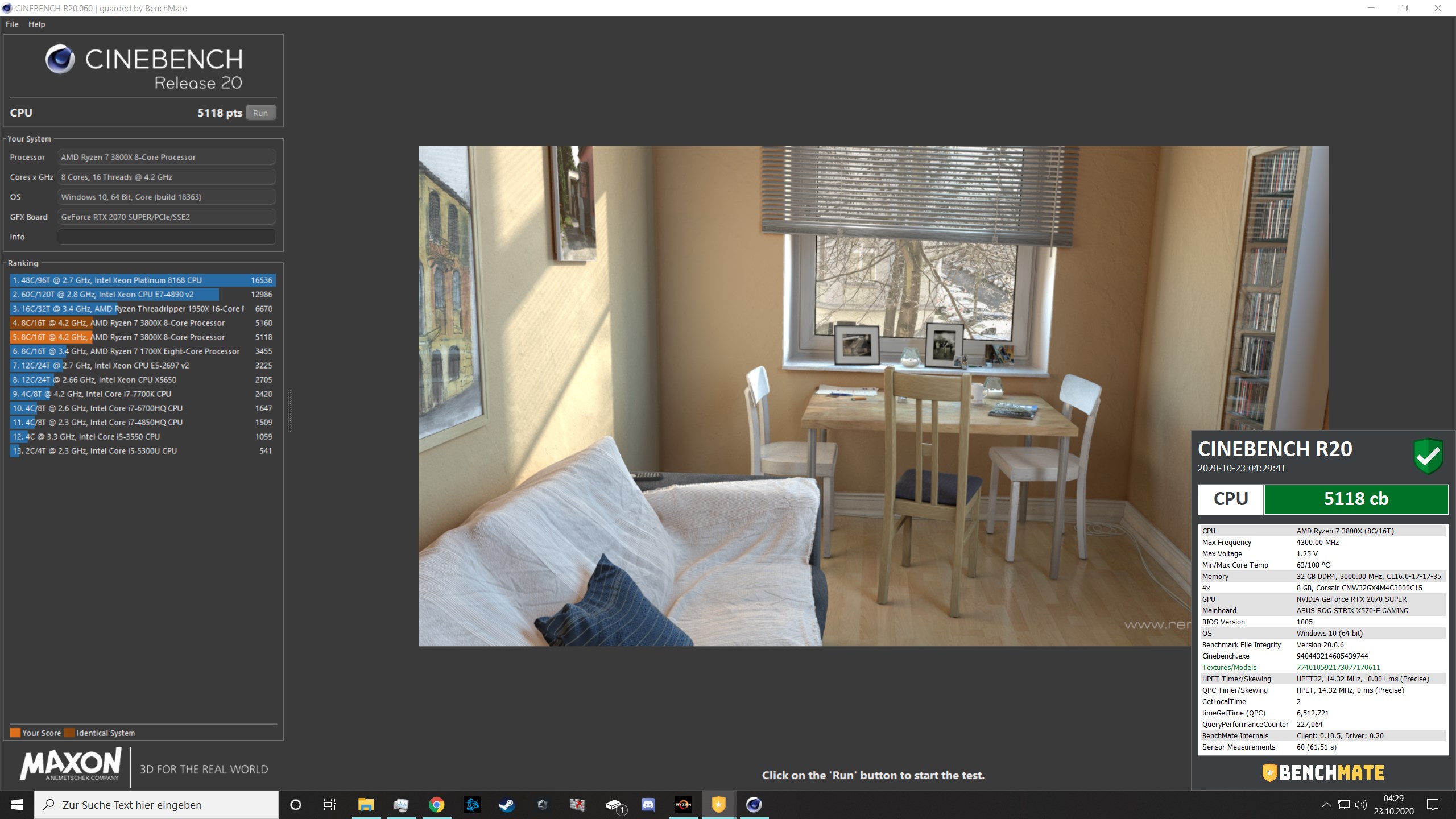This screenshot has width=1456, height=819.
Task: Select the Ryzen 7 3800X entry scoring 5160
Action: 143,323
